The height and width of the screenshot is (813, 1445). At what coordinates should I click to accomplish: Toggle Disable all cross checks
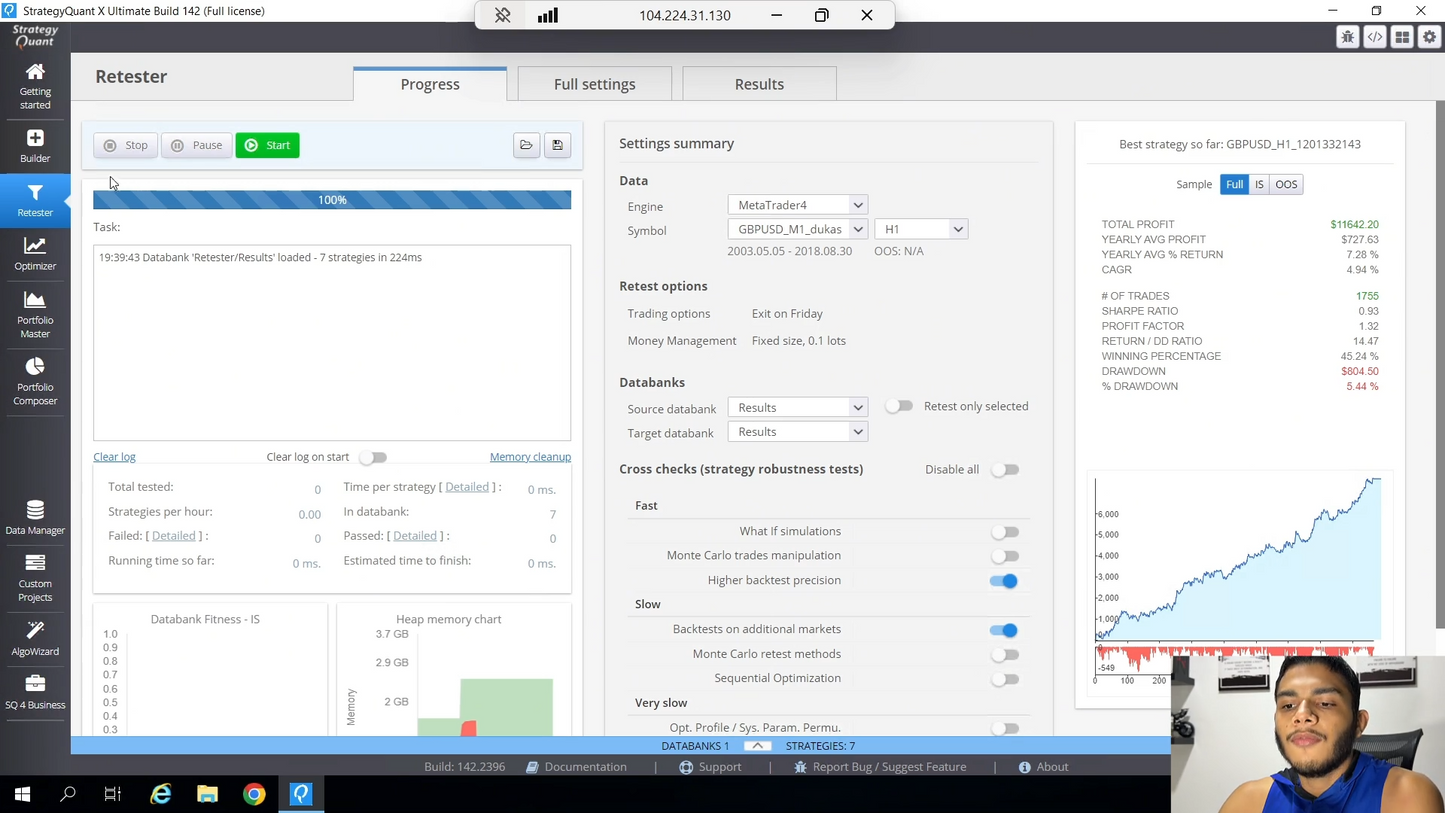(x=1005, y=469)
